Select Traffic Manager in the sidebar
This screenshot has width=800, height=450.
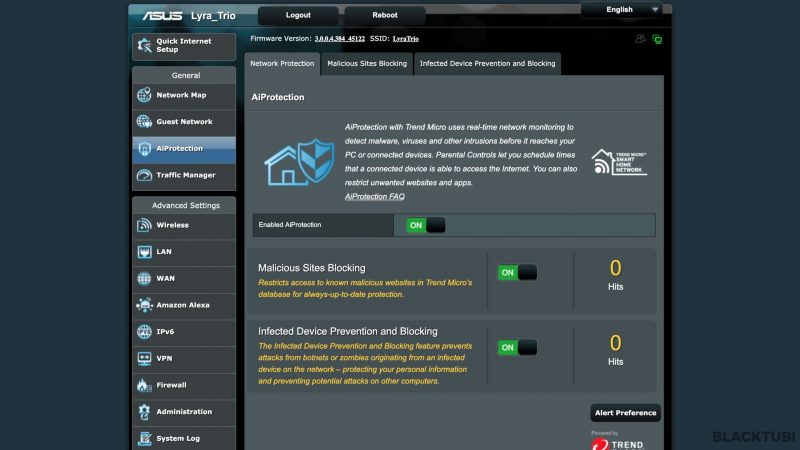[x=184, y=175]
